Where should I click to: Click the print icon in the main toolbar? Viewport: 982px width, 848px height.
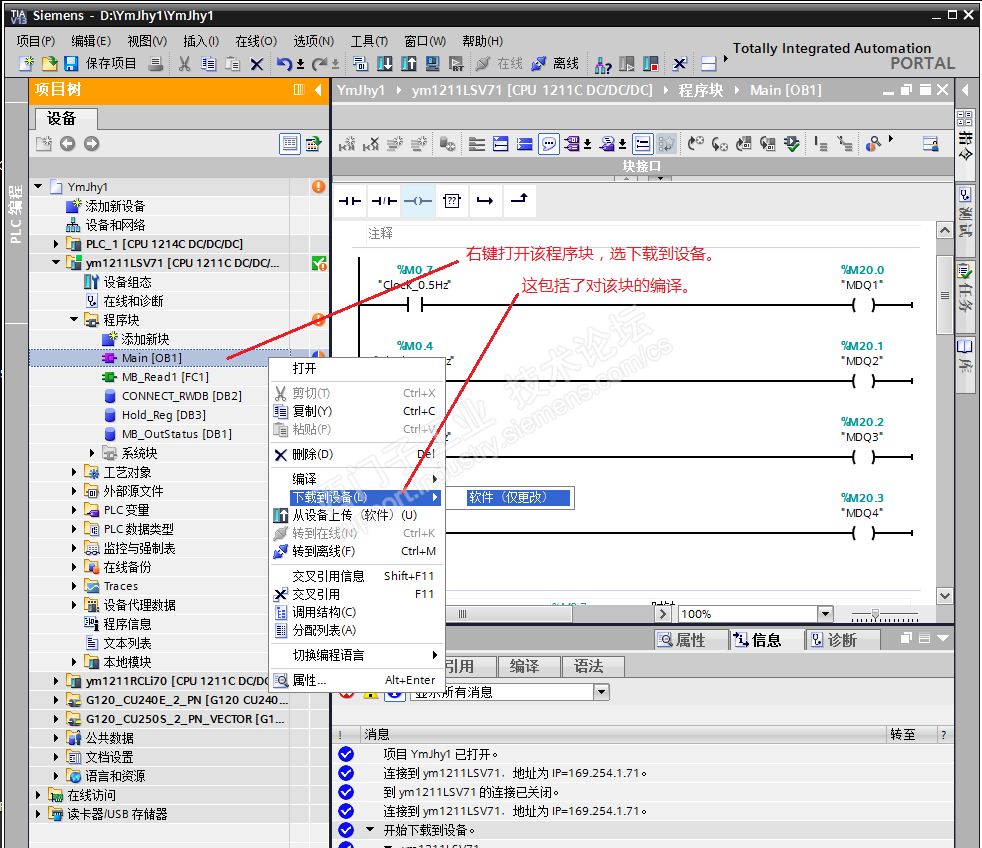click(156, 63)
